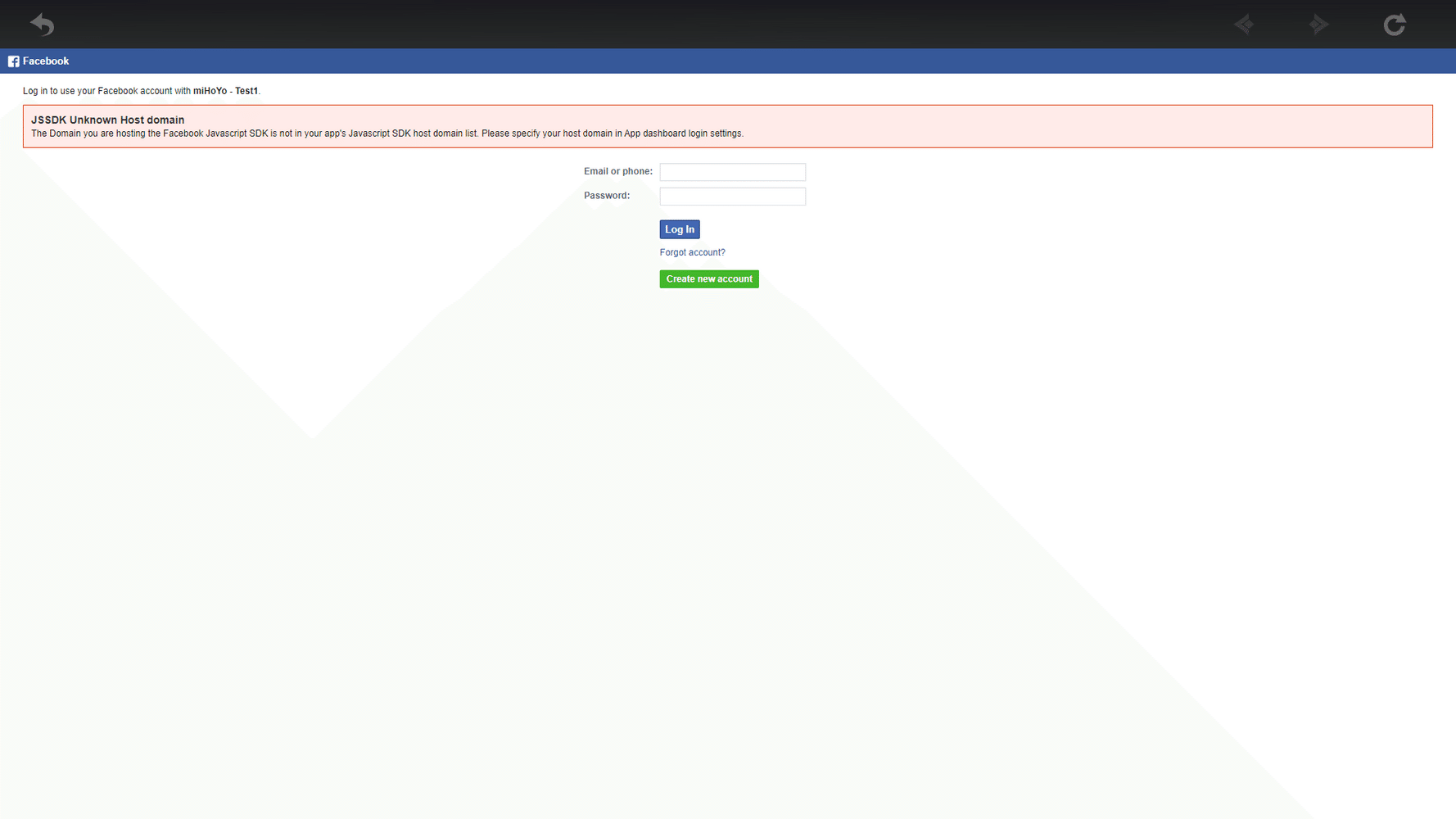Click the error description about host domain list
The width and height of the screenshot is (1456, 819).
(387, 133)
